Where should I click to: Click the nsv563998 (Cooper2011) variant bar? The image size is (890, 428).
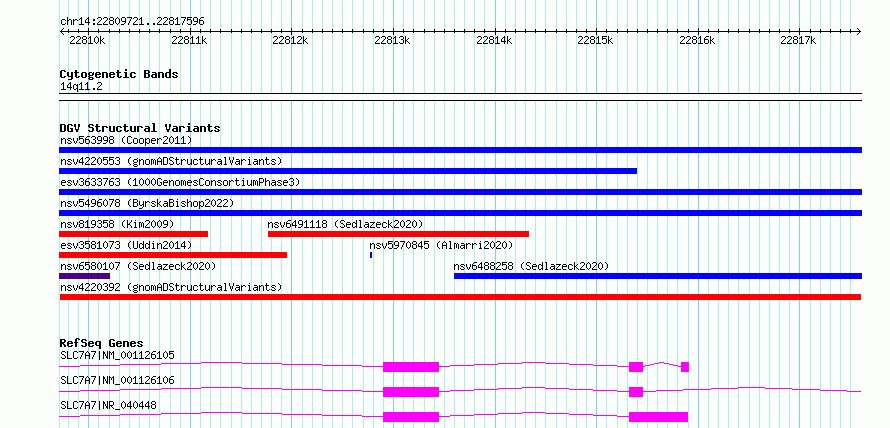coord(460,150)
